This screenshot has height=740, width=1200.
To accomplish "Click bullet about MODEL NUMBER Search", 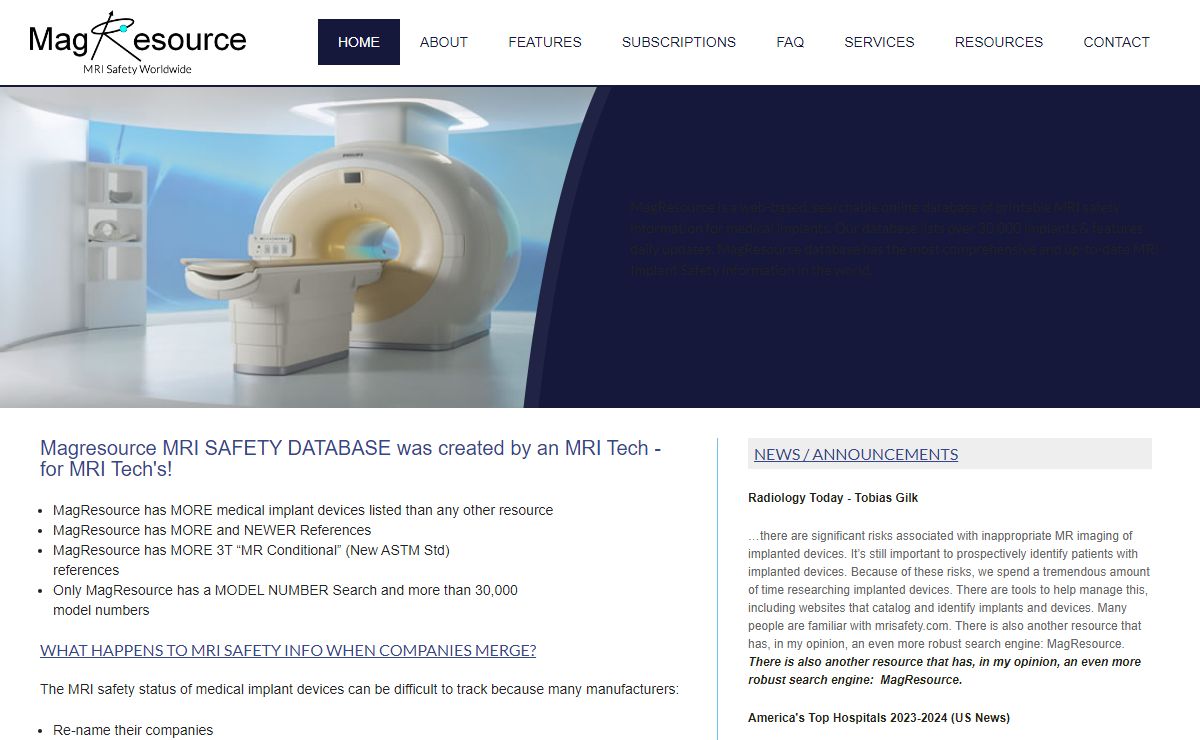I will 285,600.
